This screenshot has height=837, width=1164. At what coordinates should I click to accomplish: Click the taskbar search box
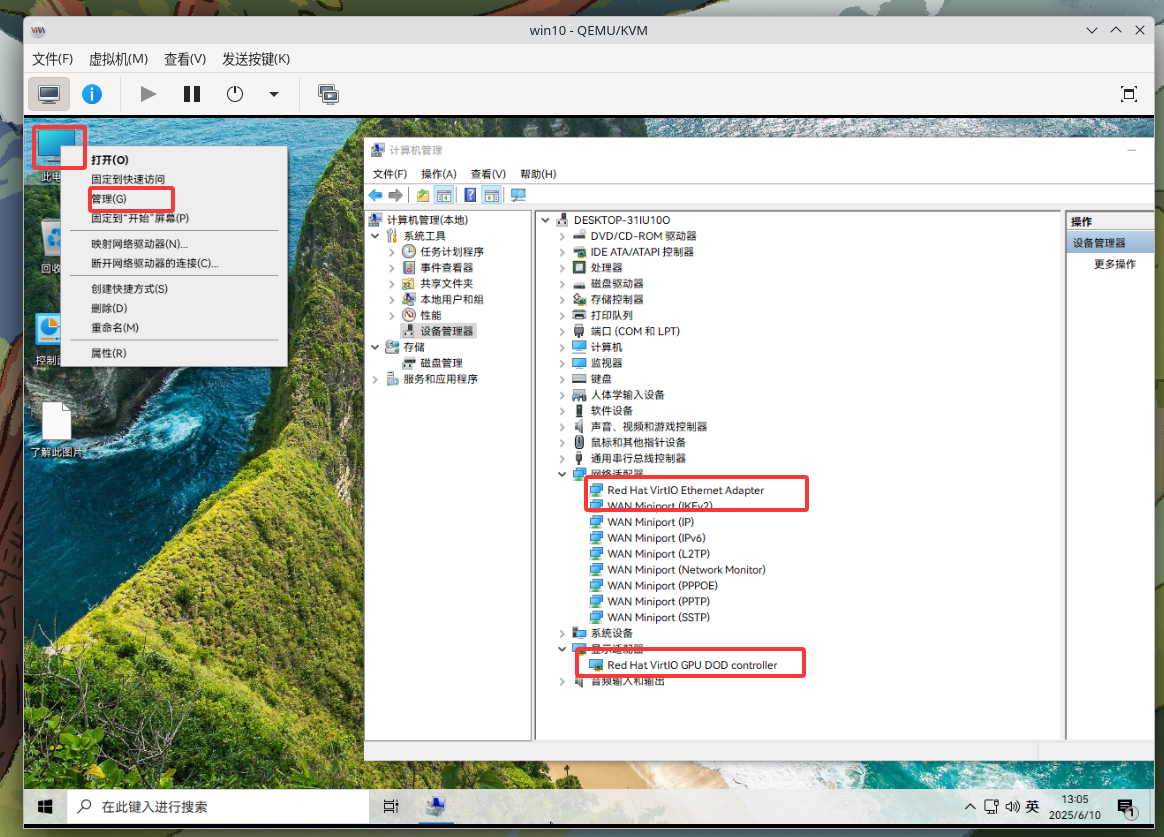point(218,807)
